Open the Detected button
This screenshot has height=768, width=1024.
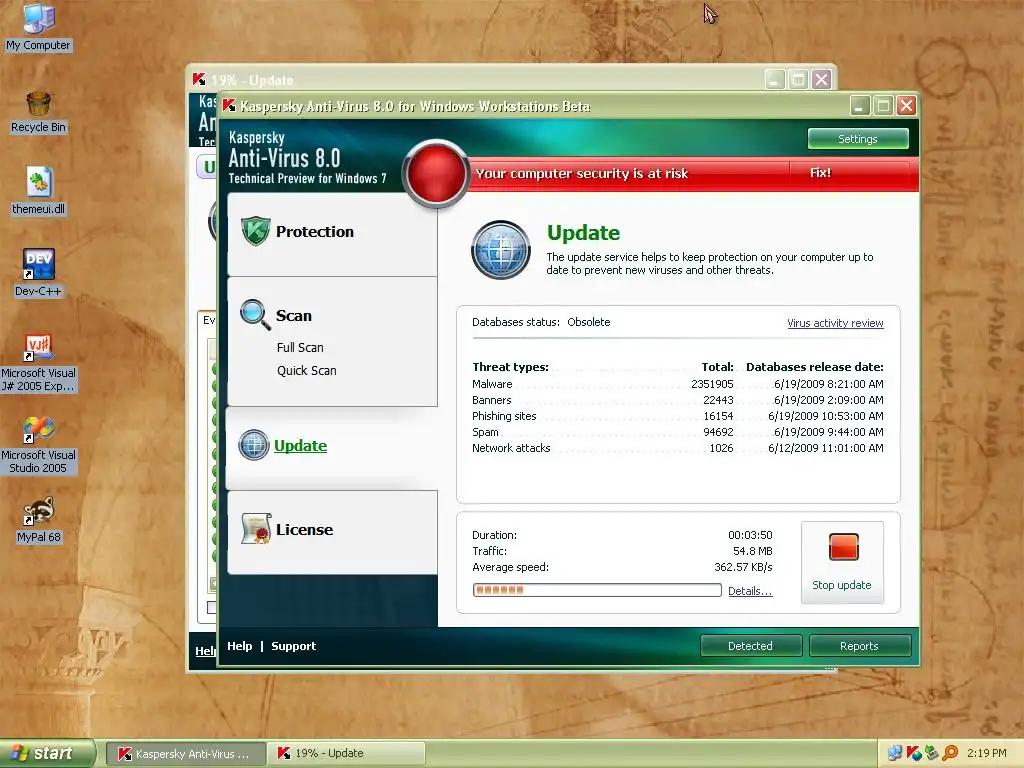click(x=750, y=646)
